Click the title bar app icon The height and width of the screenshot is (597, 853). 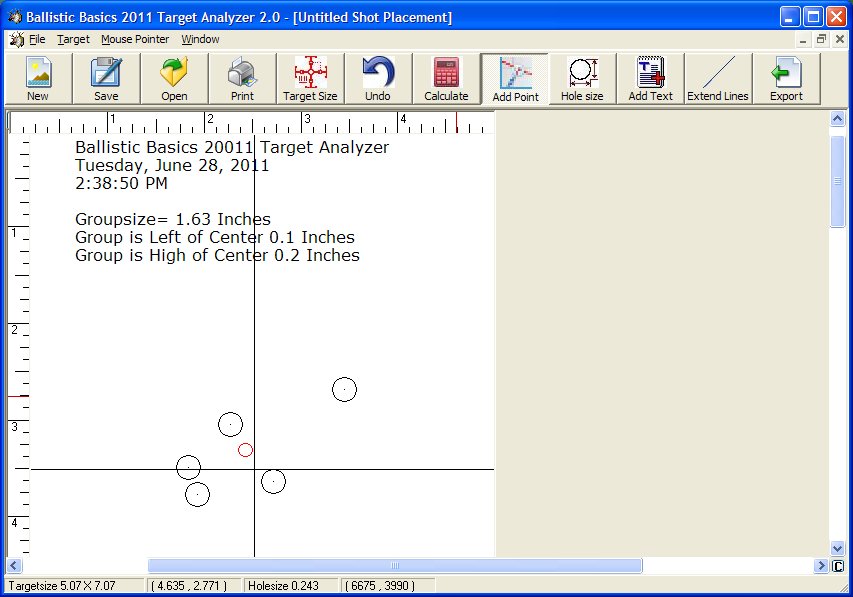click(15, 17)
